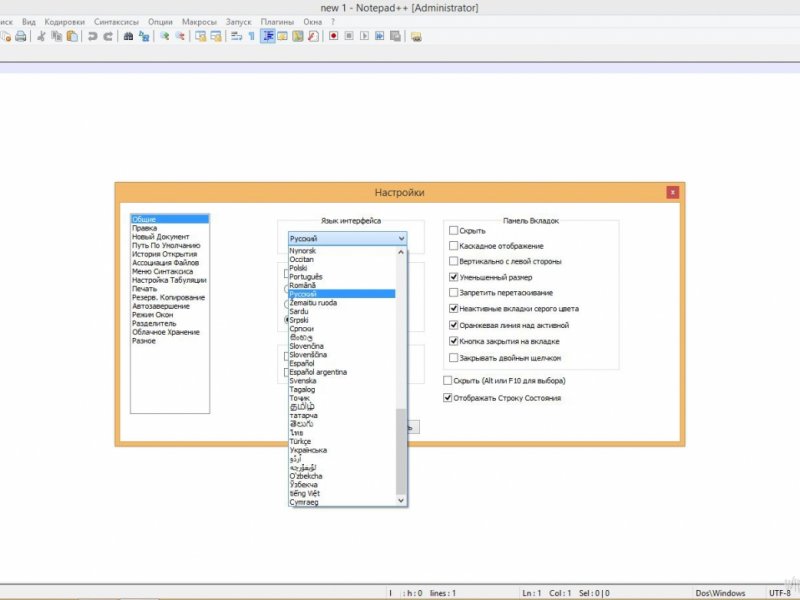Start macro recording with the red dot icon
This screenshot has height=600, width=800.
pos(334,36)
